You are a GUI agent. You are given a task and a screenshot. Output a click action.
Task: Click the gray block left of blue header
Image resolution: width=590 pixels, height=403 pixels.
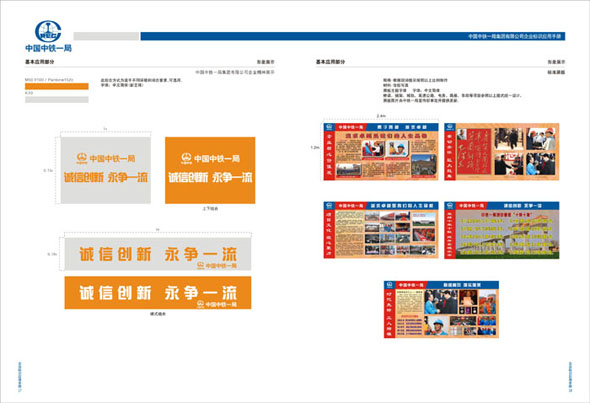click(x=106, y=36)
